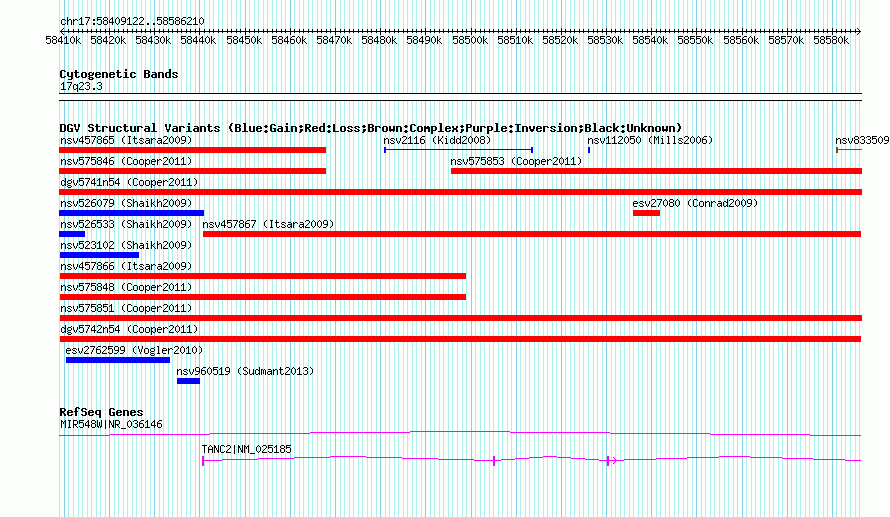
Task: Click the thin blue nsv2116 gain span
Action: pos(459,150)
